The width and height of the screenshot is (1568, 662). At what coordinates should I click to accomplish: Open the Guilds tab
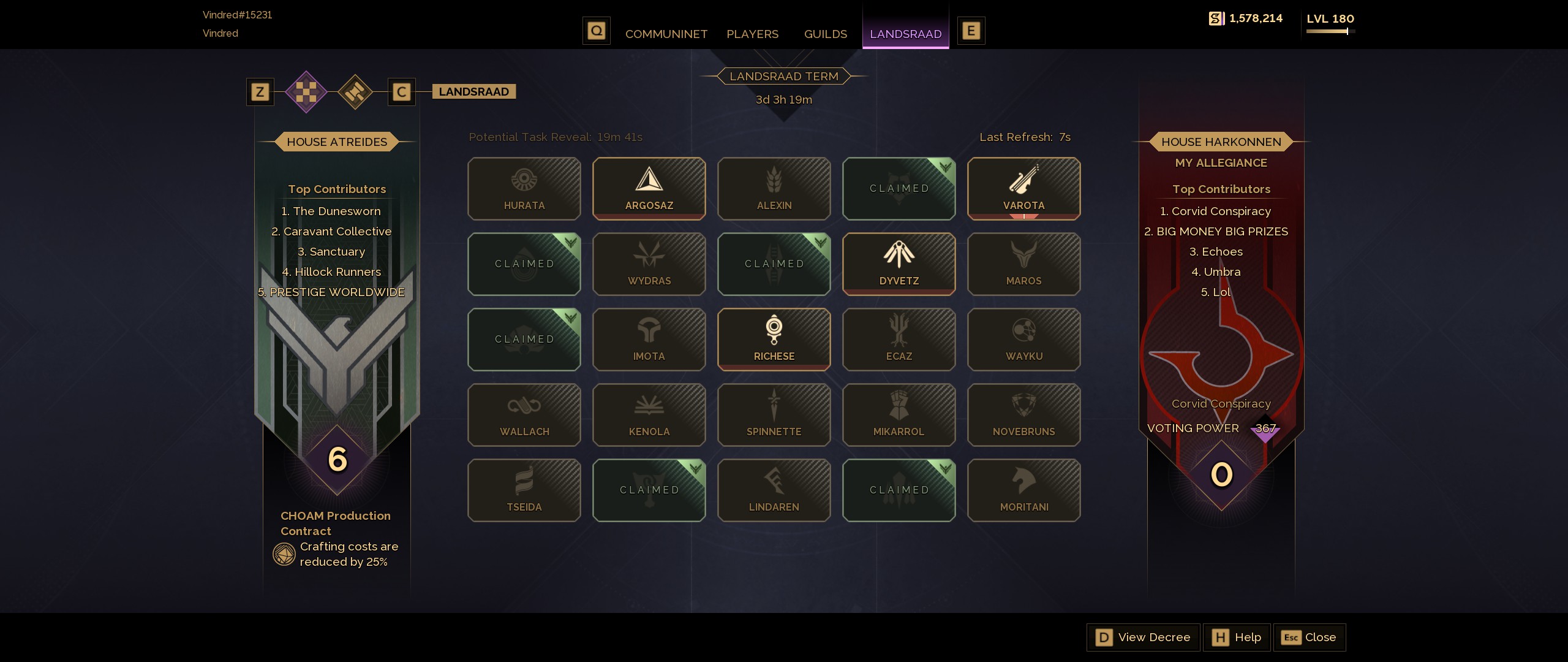826,34
